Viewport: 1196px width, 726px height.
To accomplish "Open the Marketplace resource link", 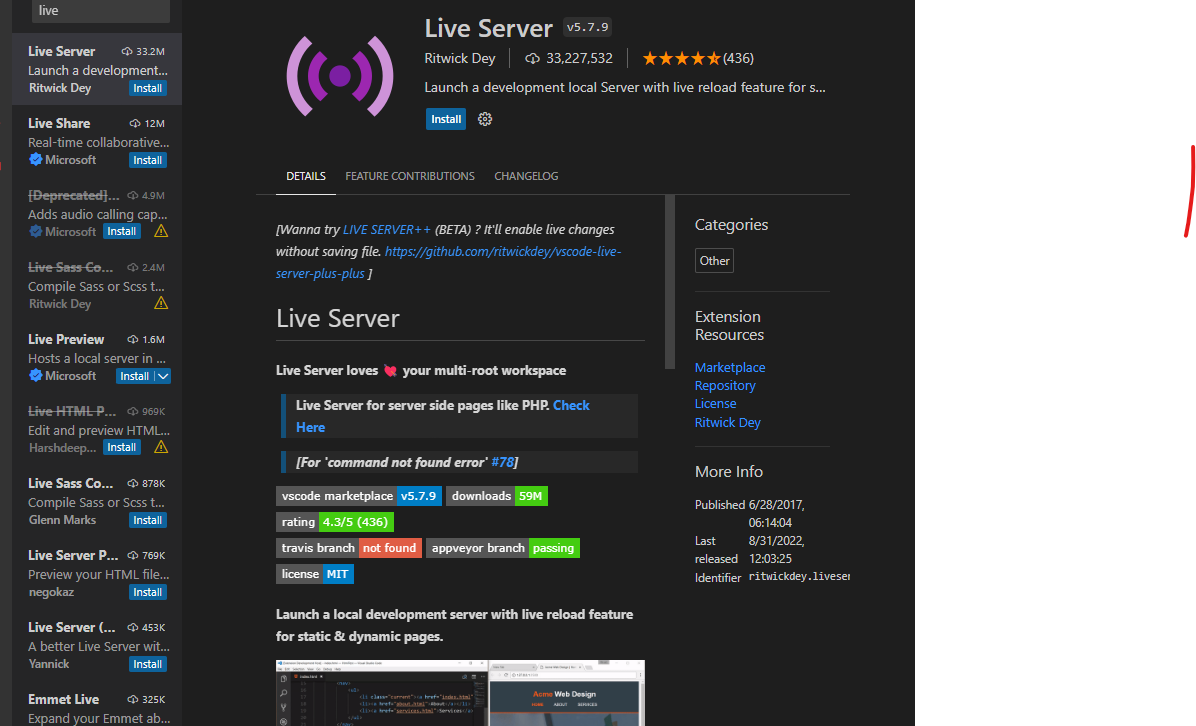I will [730, 368].
